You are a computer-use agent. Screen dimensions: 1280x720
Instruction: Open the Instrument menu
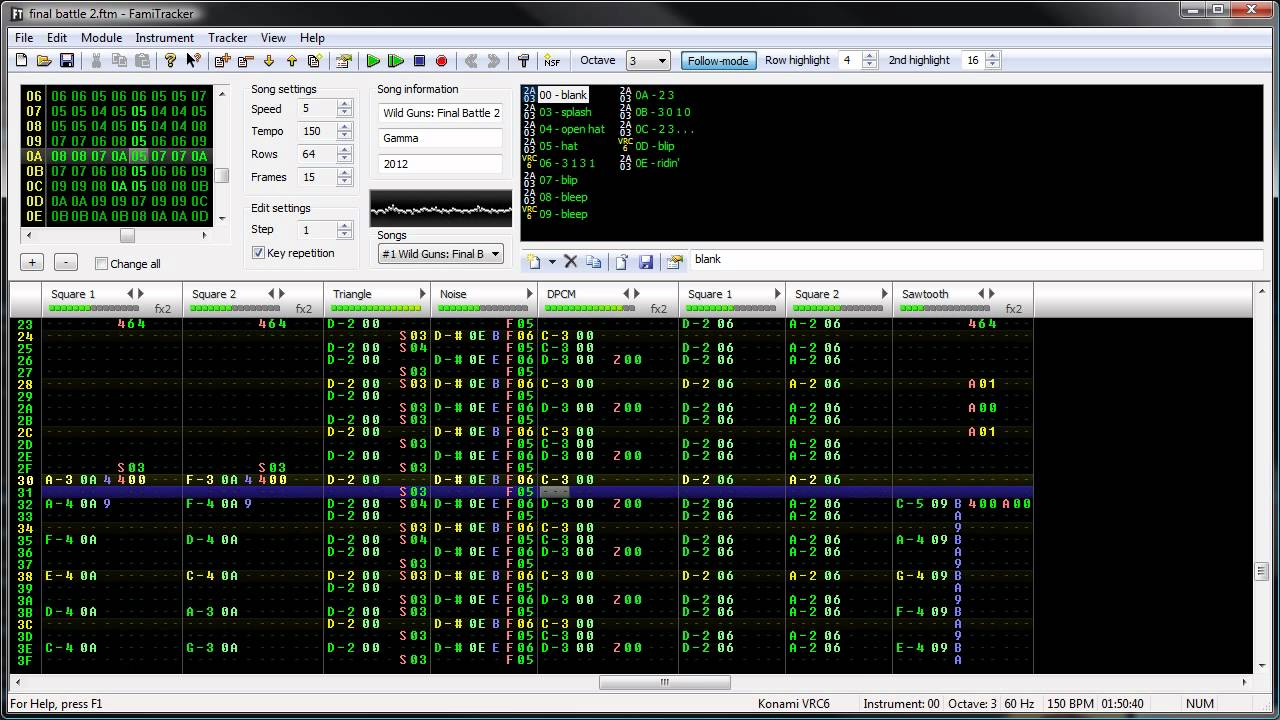(165, 38)
